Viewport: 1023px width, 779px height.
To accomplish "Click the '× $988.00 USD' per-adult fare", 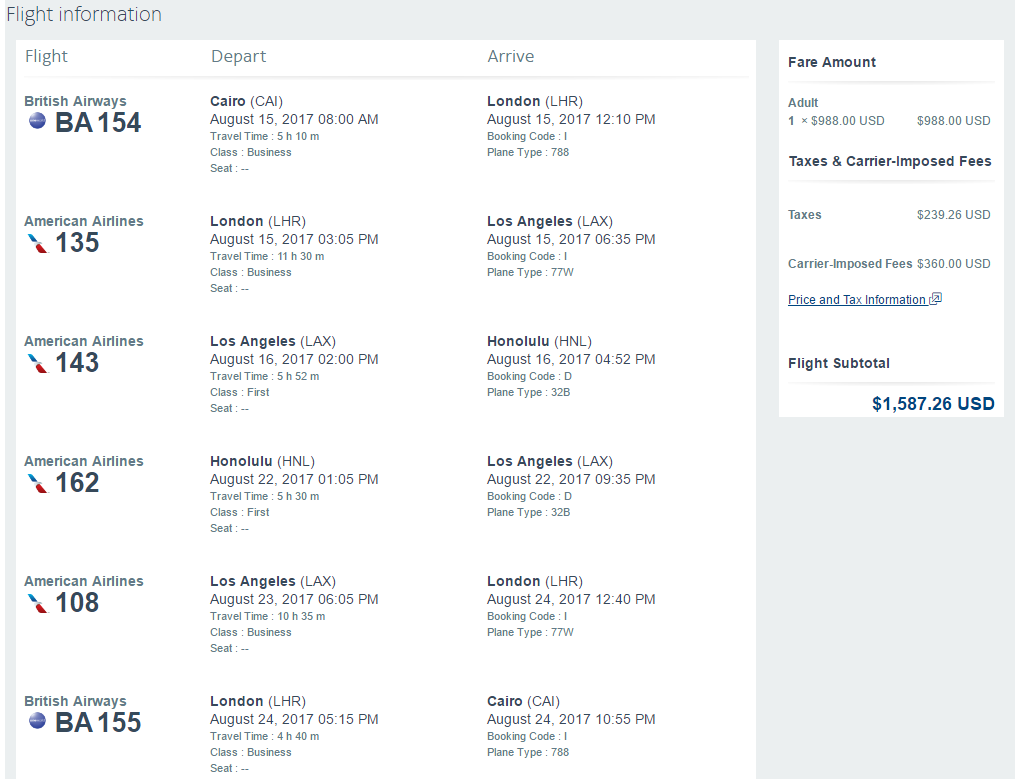I will [x=843, y=121].
